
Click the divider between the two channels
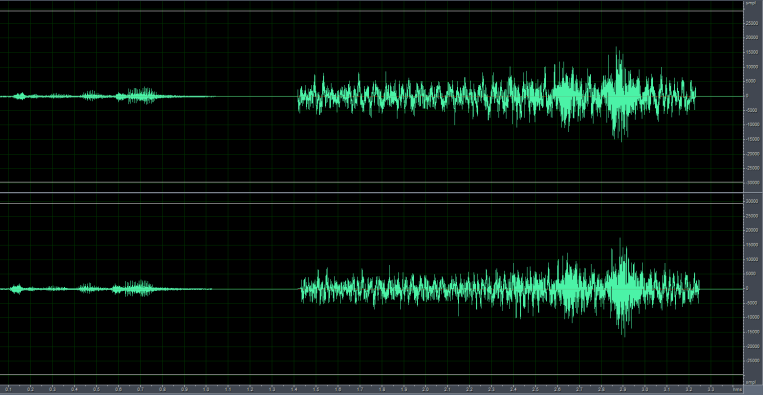click(372, 193)
